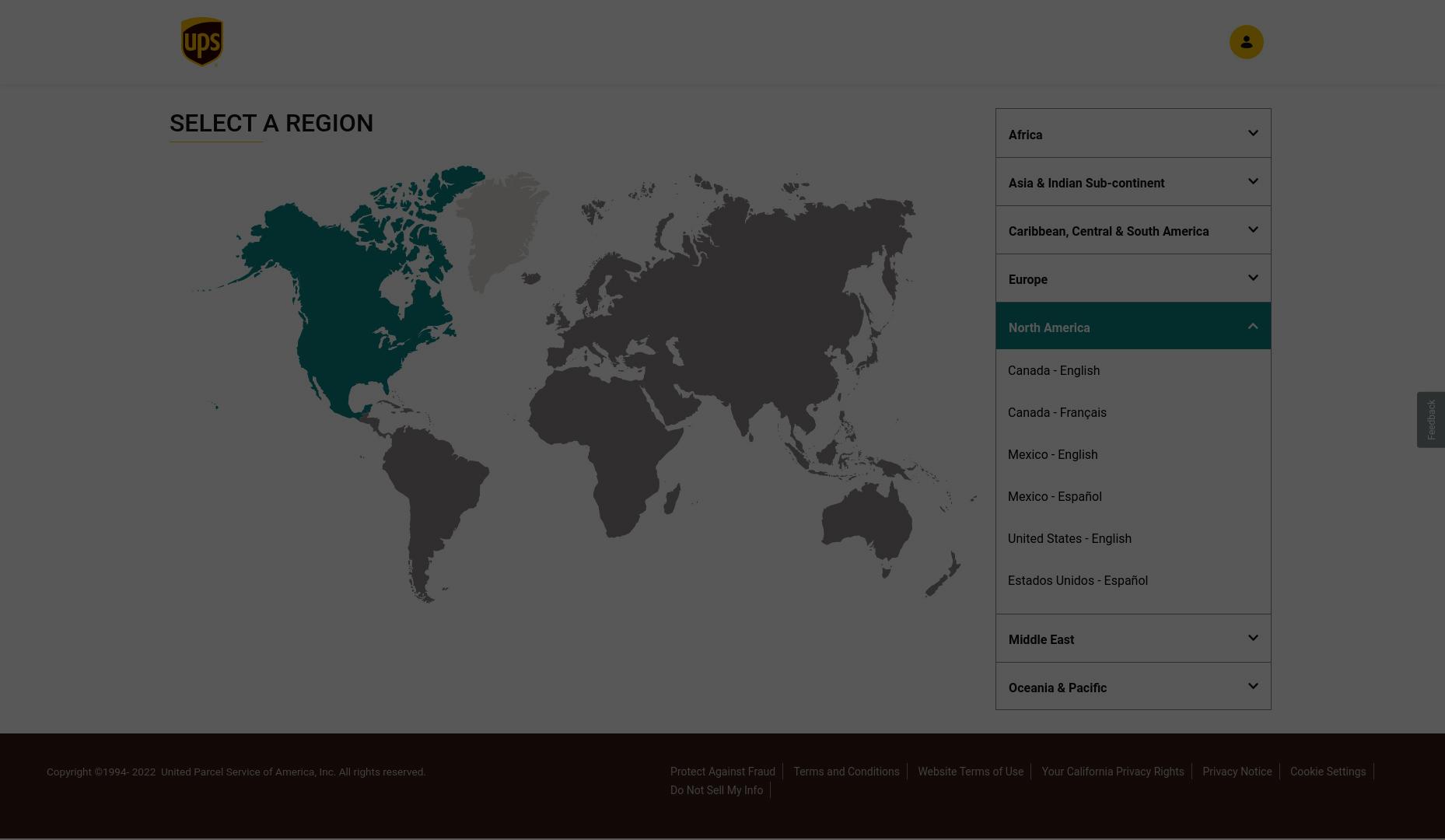Expand Asia & Indian Sub-continent chevron

pyautogui.click(x=1252, y=181)
